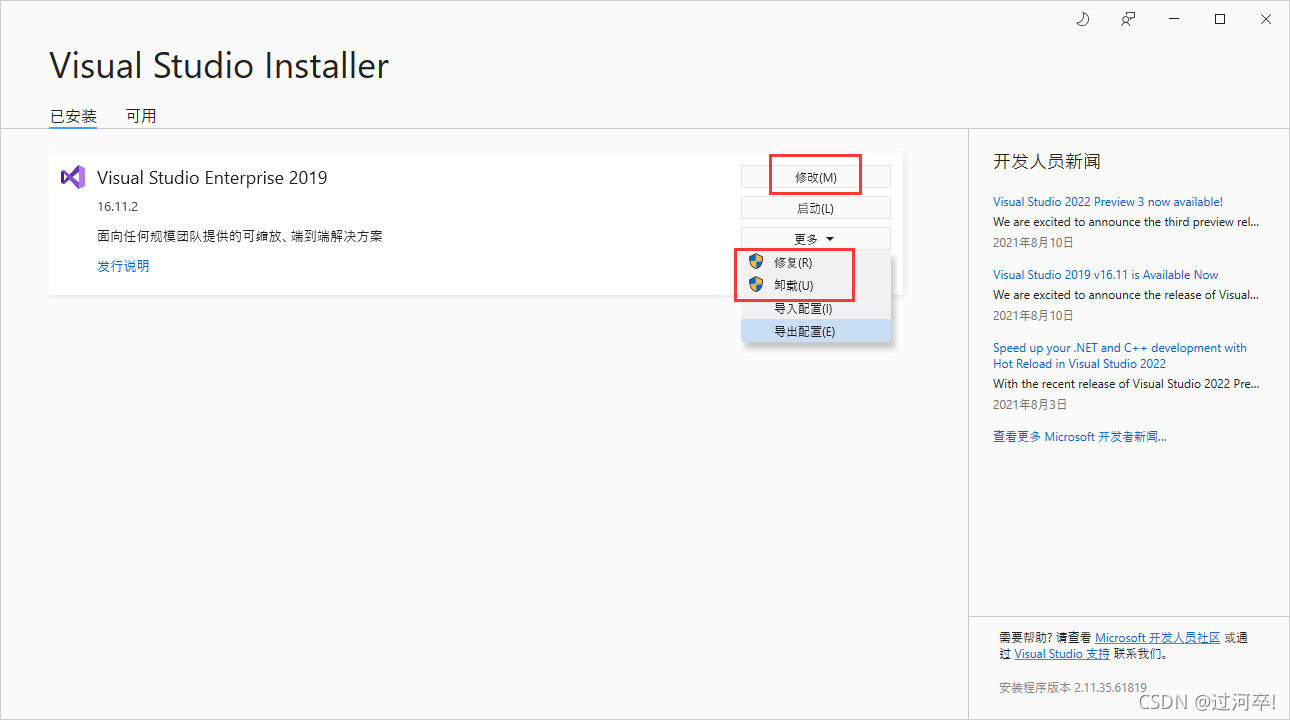Choose 修复(R) from the dropdown menu
Image resolution: width=1290 pixels, height=720 pixels.
[x=816, y=262]
